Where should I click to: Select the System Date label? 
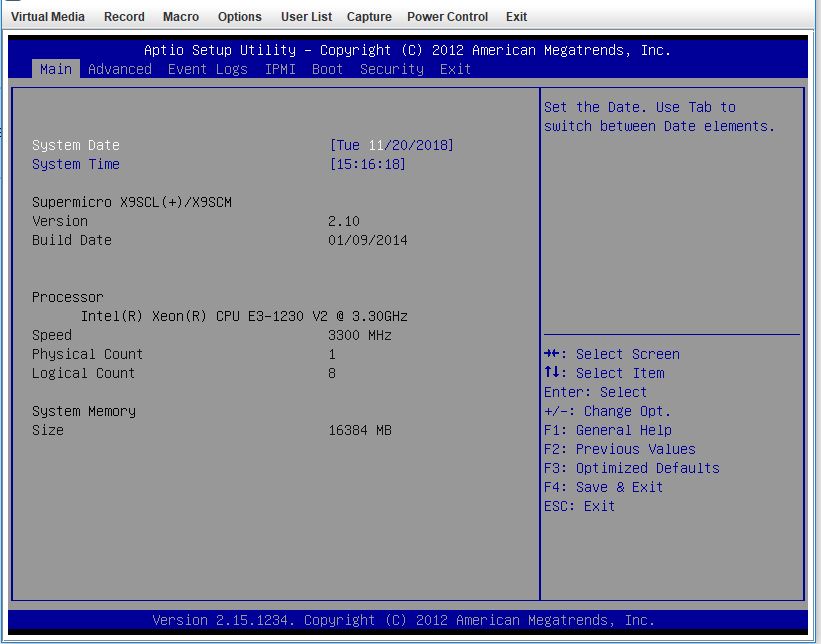click(76, 145)
